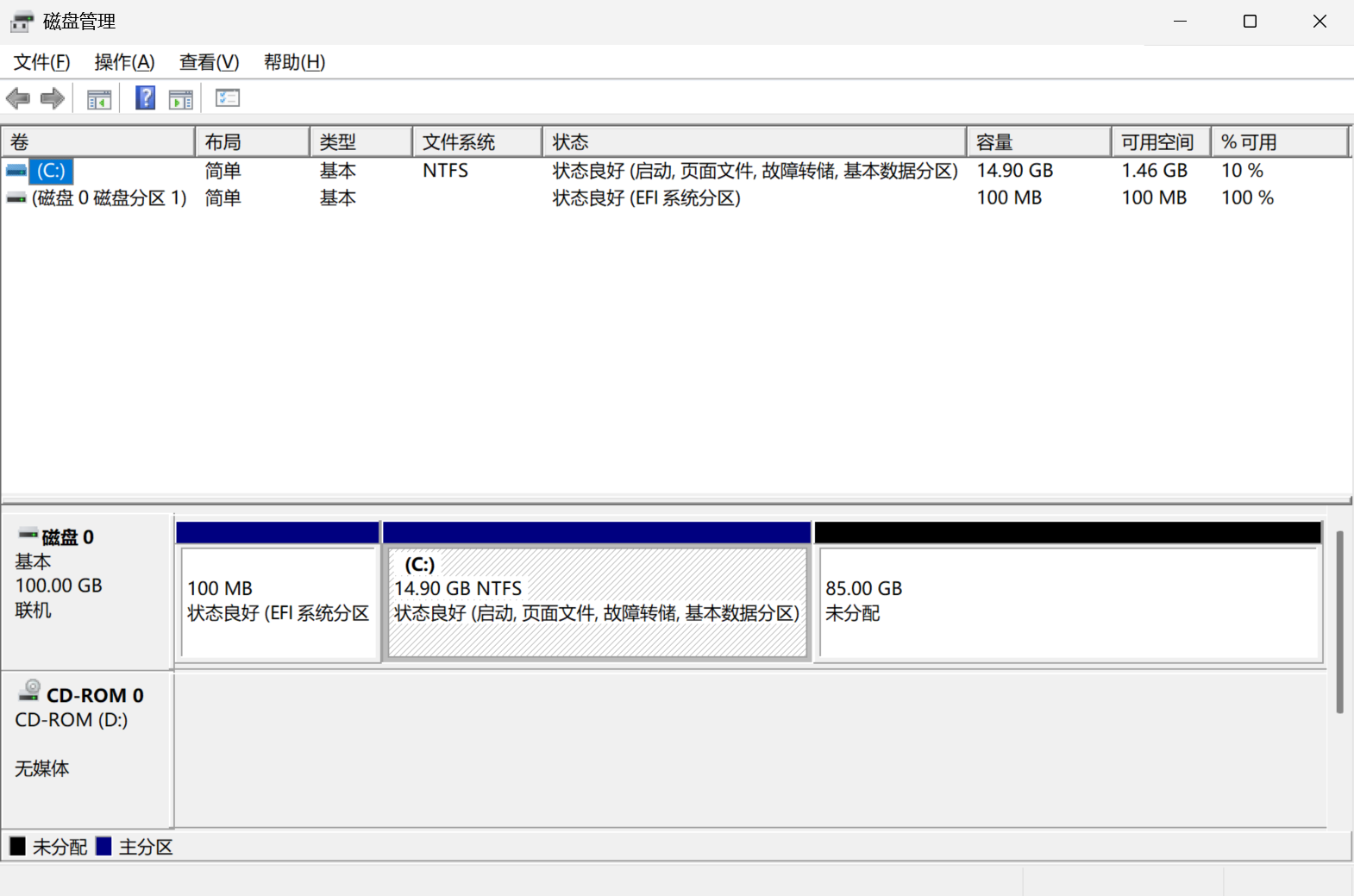
Task: Click the Back arrow toolbar icon
Action: [x=17, y=98]
